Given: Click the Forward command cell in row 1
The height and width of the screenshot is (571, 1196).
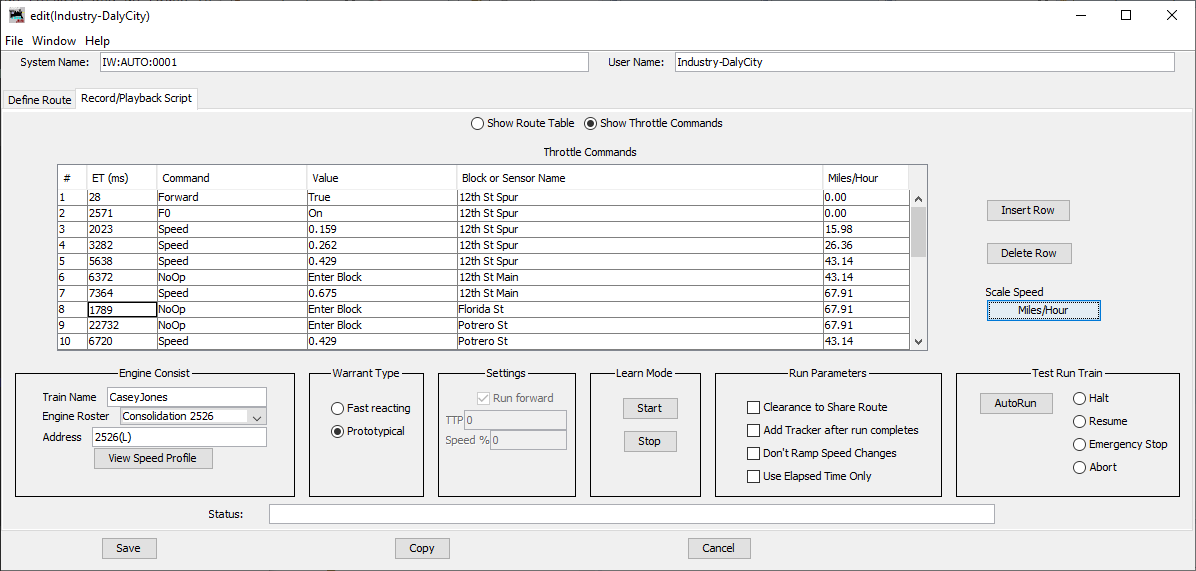Looking at the screenshot, I should pos(232,197).
